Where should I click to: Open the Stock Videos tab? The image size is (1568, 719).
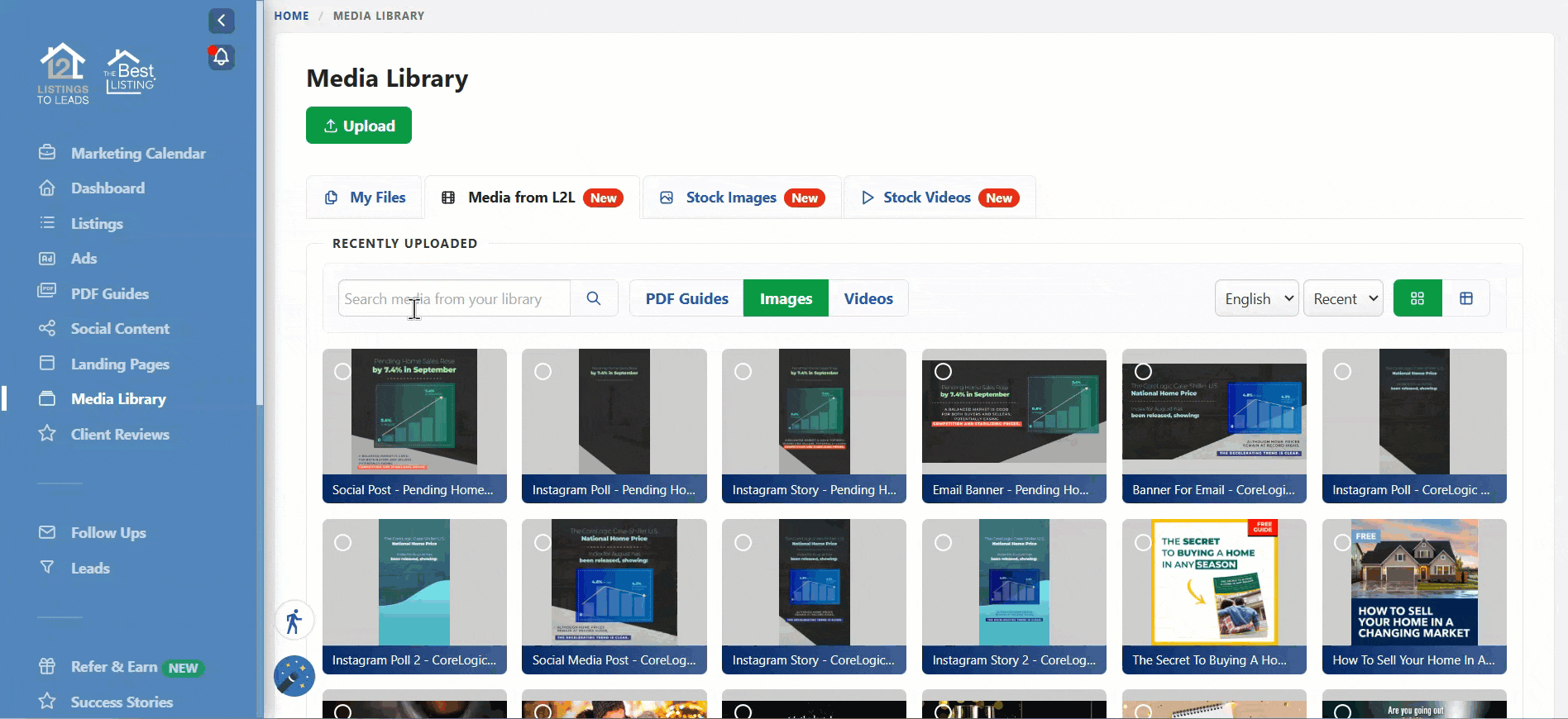pyautogui.click(x=939, y=198)
